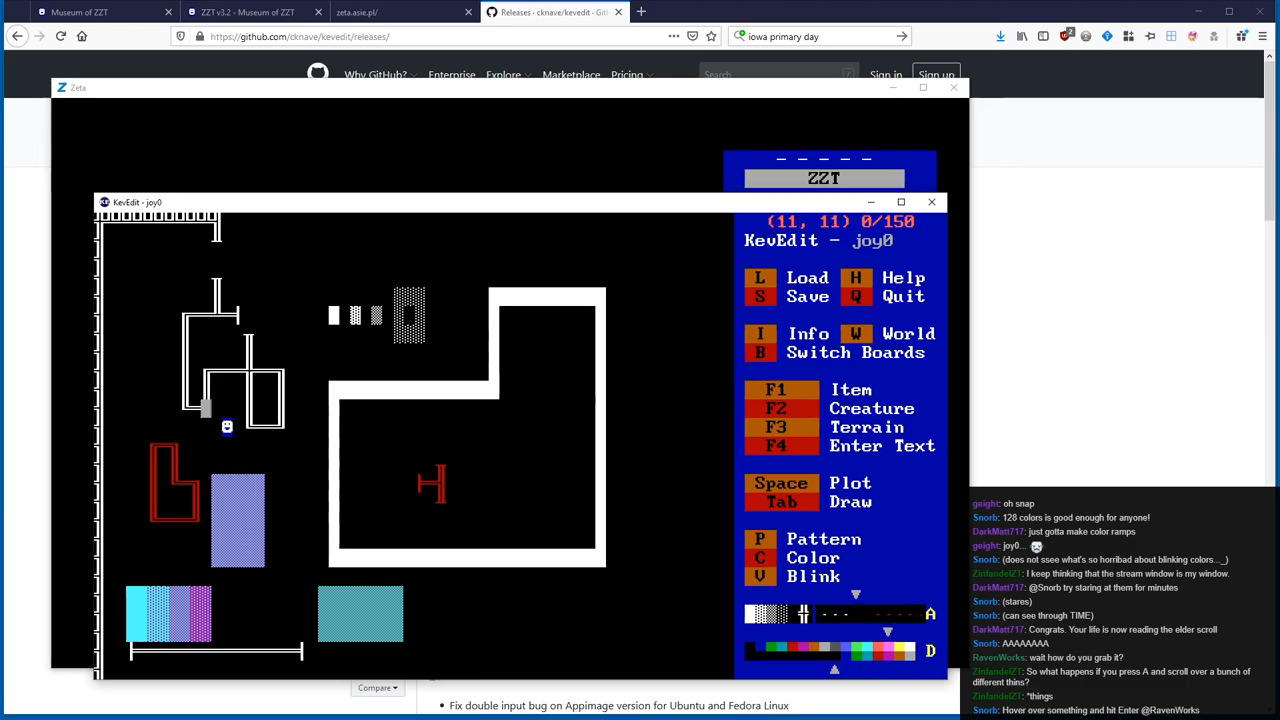The image size is (1280, 720).
Task: Select the solid white pattern block
Action: pyautogui.click(x=750, y=614)
